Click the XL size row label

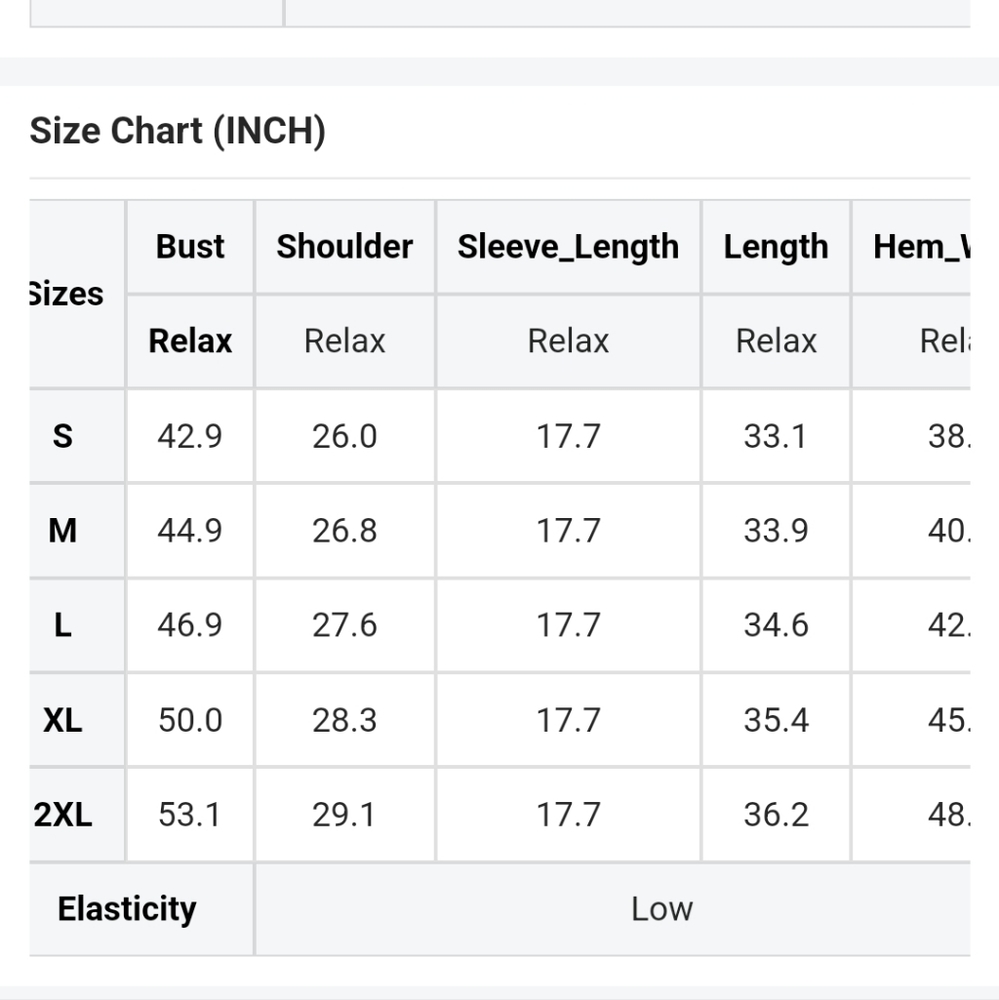coord(62,720)
